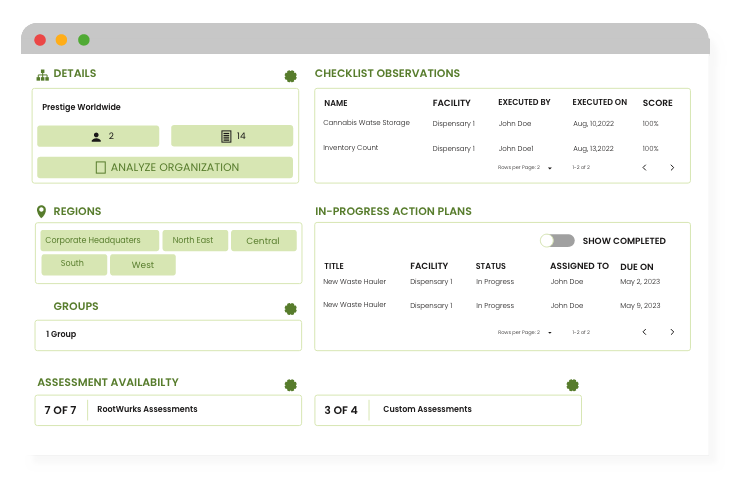This screenshot has width=741, height=486.
Task: Sort checklist observations by Facility column header
Action: [x=451, y=103]
